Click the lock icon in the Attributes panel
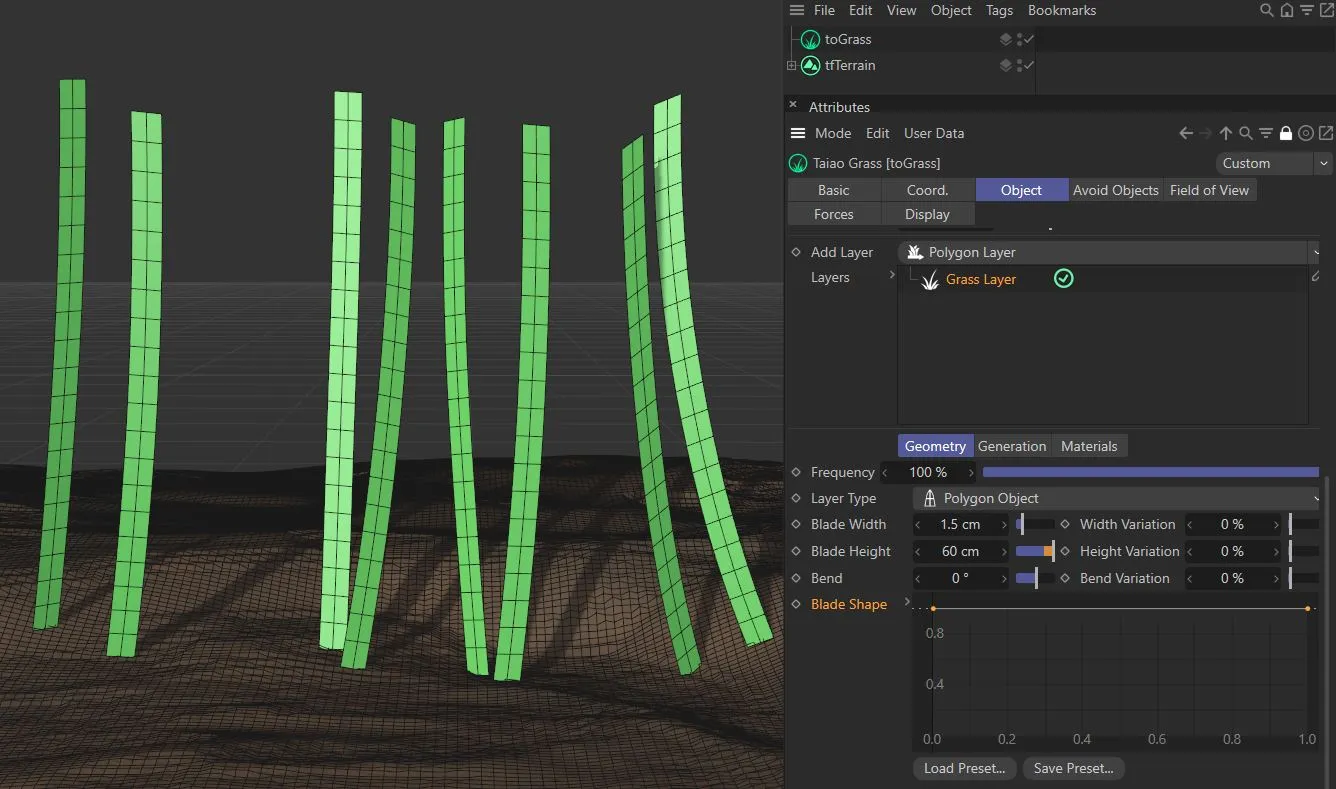Screen dimensions: 1336x789 [x=1286, y=132]
